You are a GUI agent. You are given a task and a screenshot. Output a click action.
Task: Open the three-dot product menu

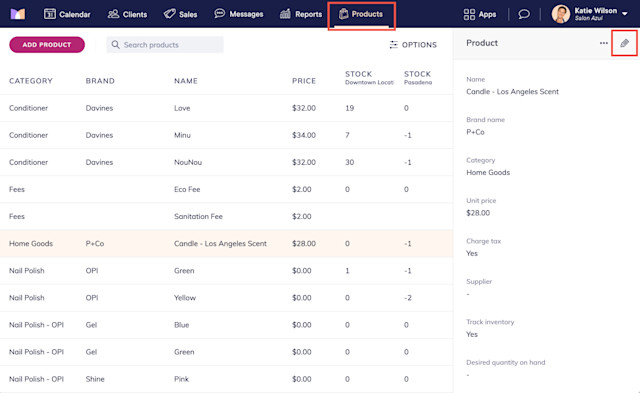coord(604,43)
